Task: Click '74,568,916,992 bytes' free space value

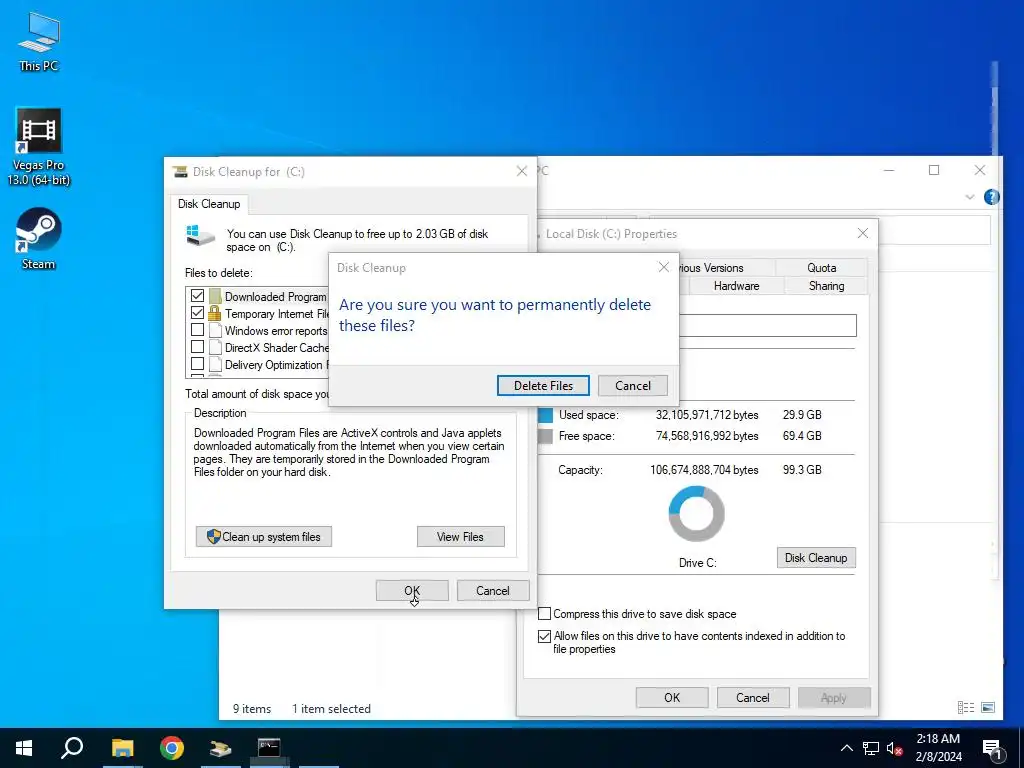Action: [x=707, y=436]
